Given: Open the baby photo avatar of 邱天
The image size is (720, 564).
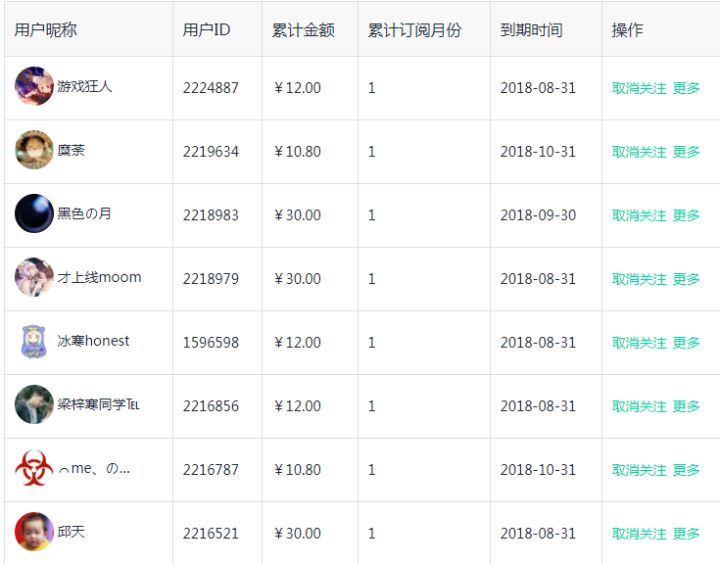Looking at the screenshot, I should click(x=34, y=532).
